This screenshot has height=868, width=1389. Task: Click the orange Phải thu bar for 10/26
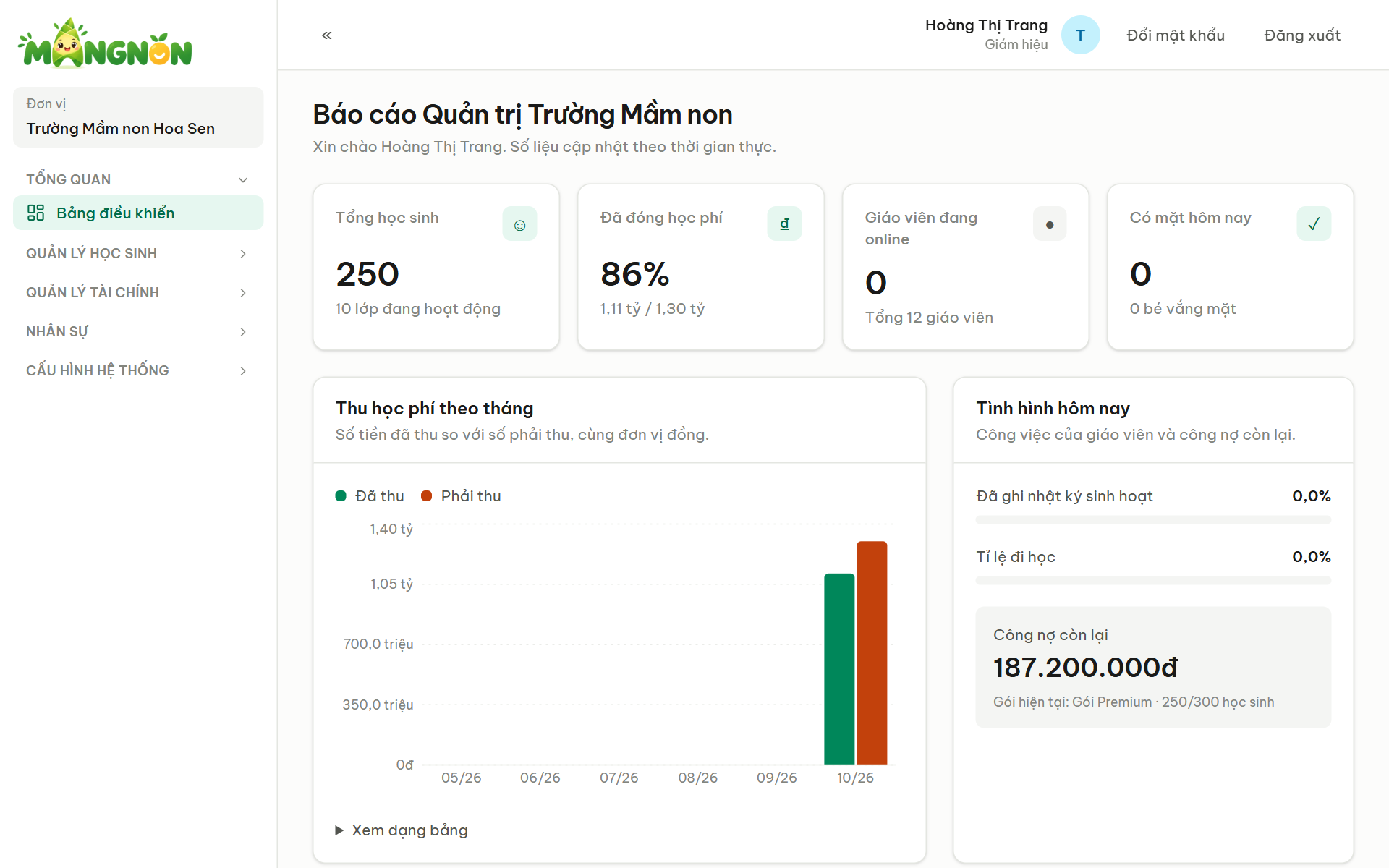click(872, 652)
